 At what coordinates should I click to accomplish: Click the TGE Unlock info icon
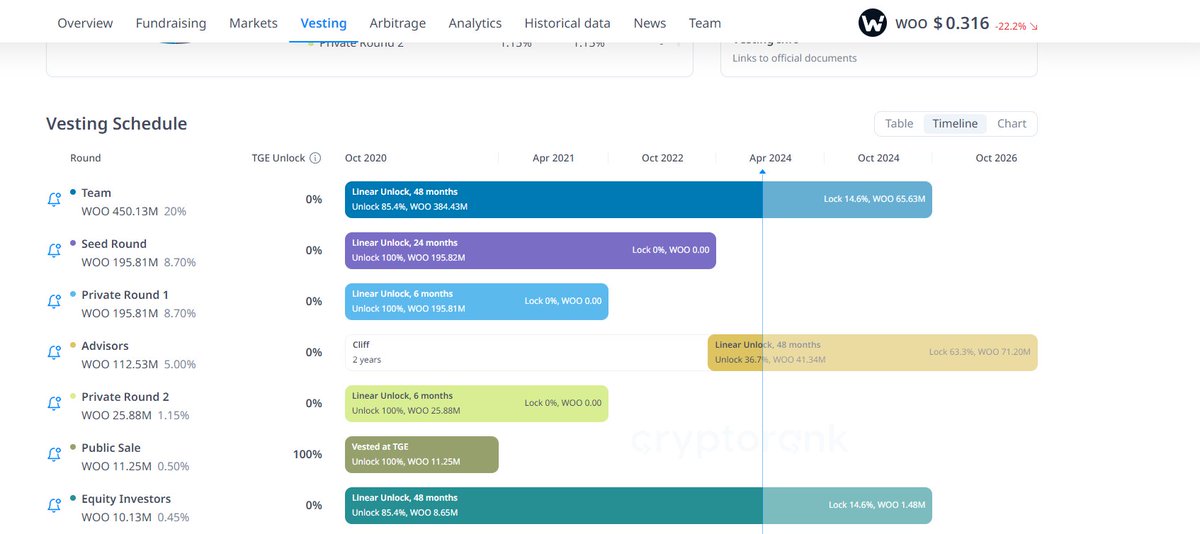click(x=315, y=158)
